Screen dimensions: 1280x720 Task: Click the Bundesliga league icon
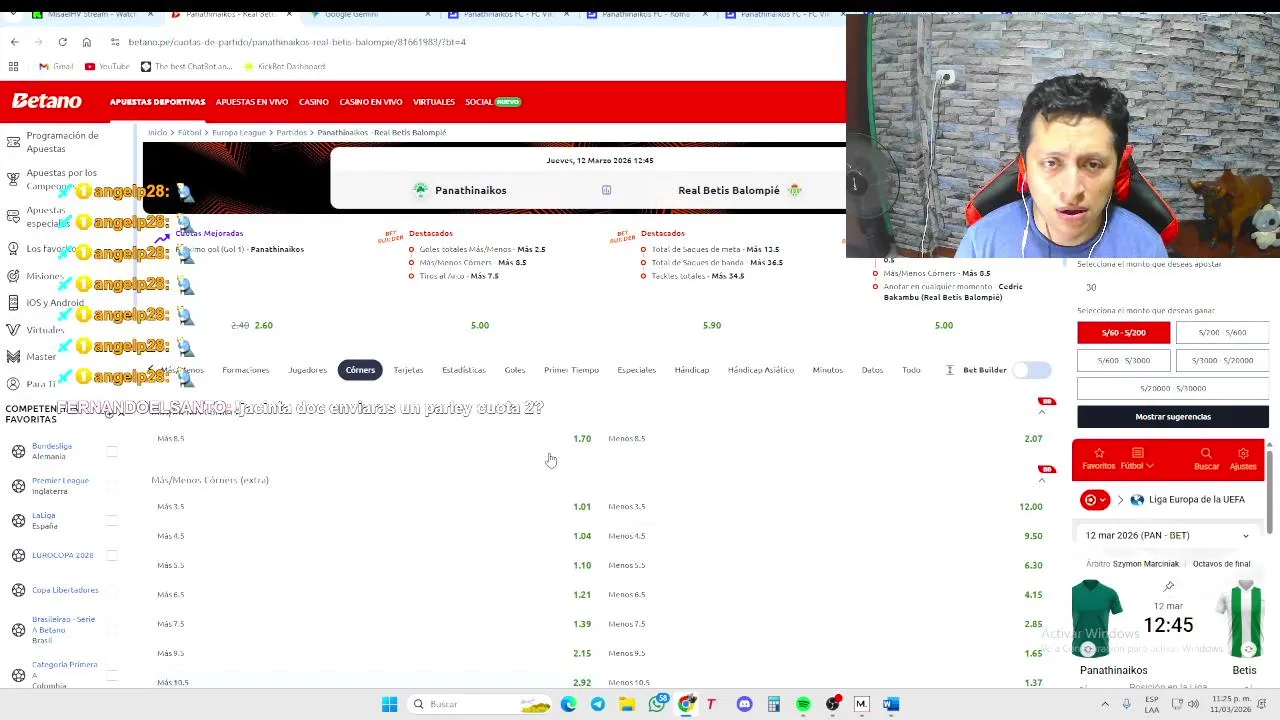(x=18, y=451)
